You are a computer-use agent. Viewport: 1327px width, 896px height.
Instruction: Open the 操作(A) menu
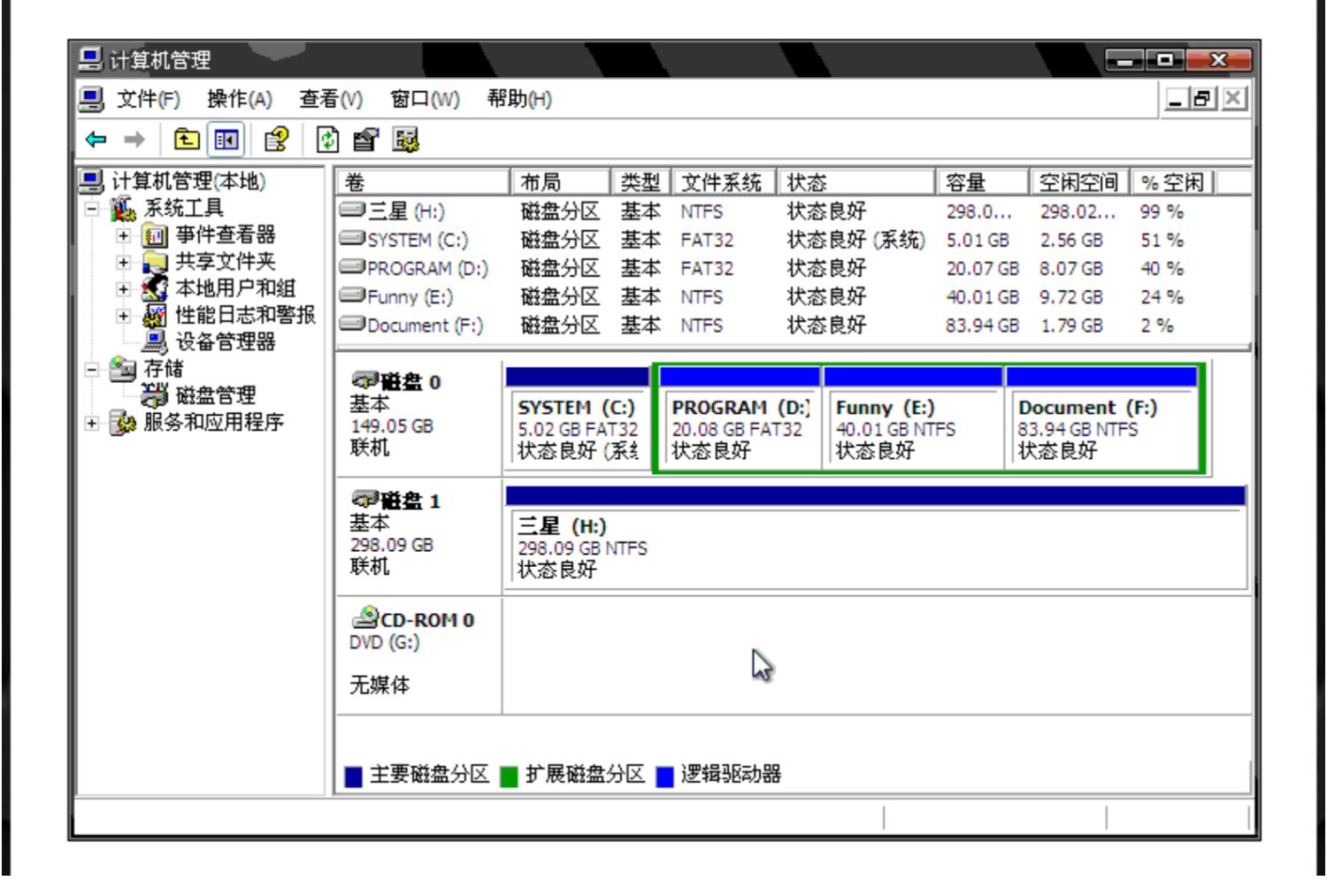tap(240, 99)
